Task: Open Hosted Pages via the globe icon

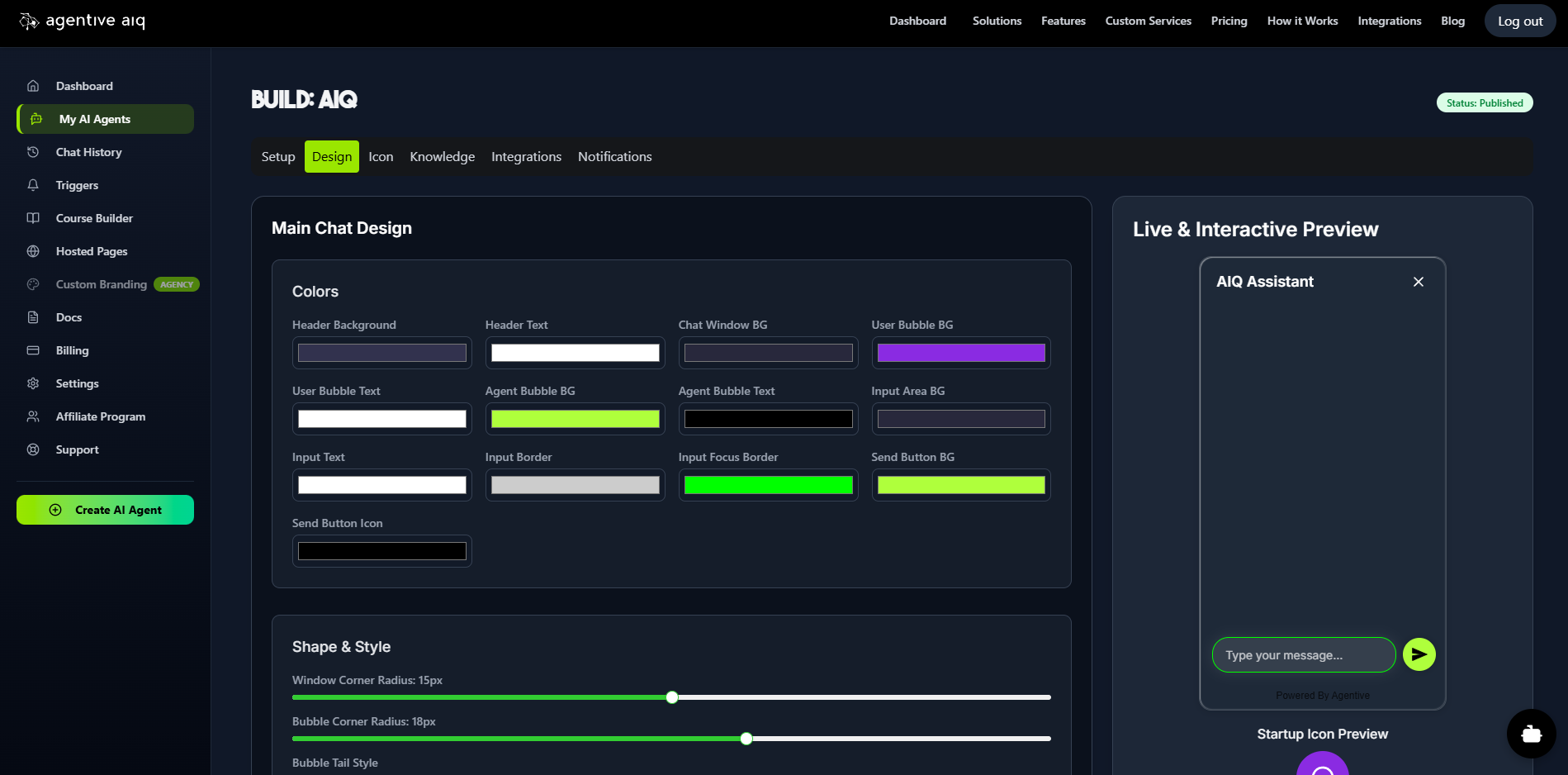Action: click(x=33, y=251)
